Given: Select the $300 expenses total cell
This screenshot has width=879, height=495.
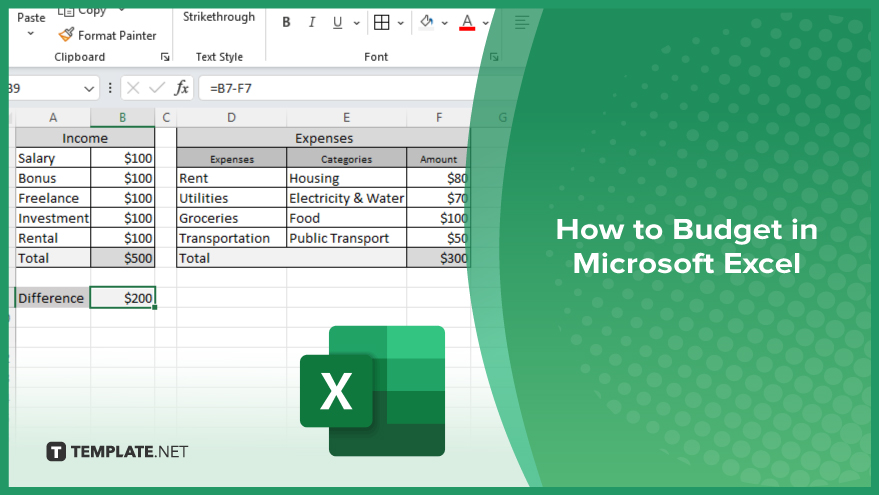Looking at the screenshot, I should click(x=438, y=258).
